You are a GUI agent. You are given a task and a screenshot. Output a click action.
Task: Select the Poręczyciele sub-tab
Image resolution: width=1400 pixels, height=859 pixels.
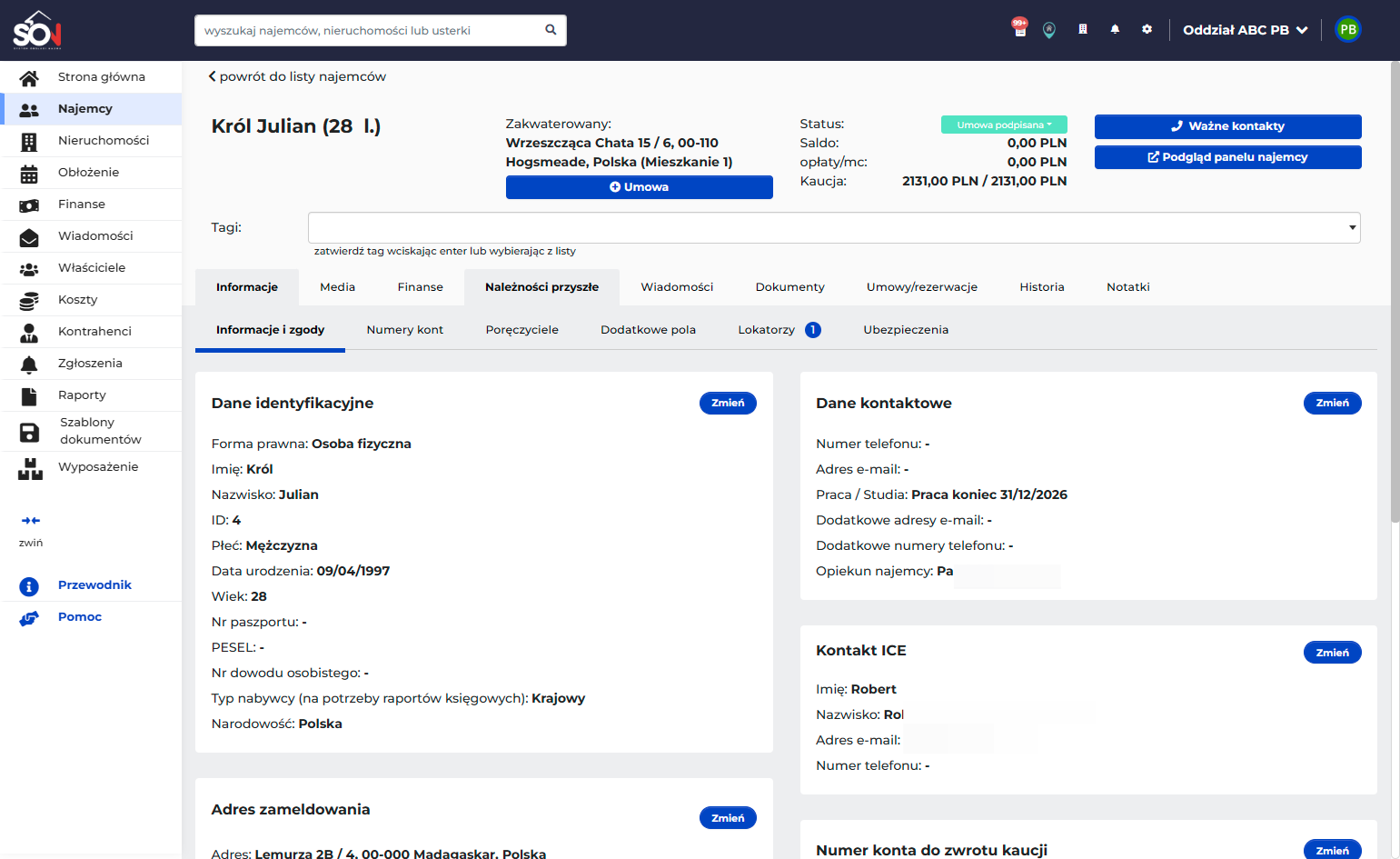(522, 330)
